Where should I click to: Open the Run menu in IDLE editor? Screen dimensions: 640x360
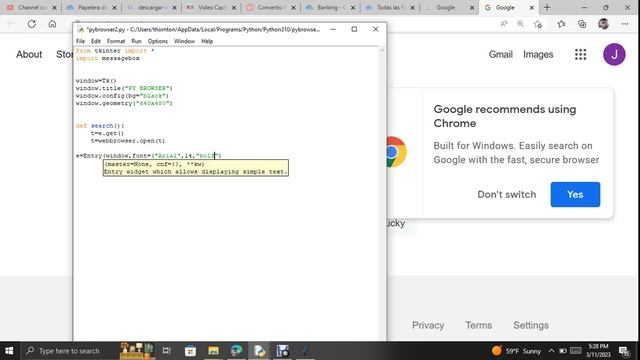point(136,41)
